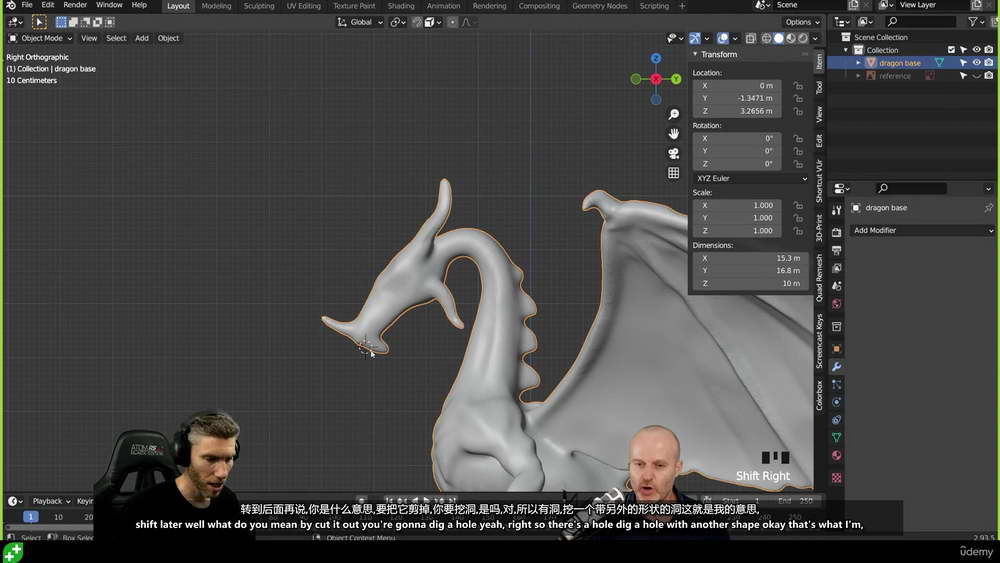Toggle Collection exclude checkbox in outliner
Image resolution: width=1000 pixels, height=563 pixels.
tap(951, 50)
